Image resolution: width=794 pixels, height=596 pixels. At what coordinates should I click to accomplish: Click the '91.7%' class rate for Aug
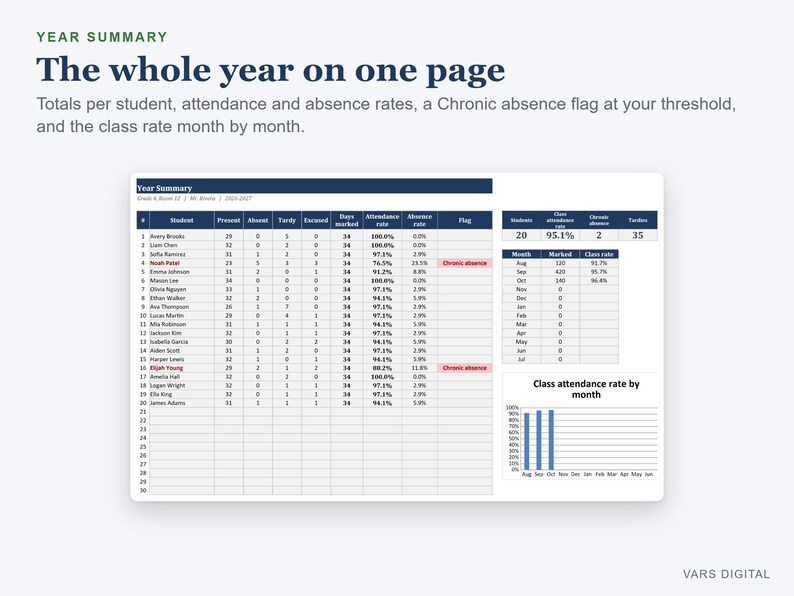[599, 263]
